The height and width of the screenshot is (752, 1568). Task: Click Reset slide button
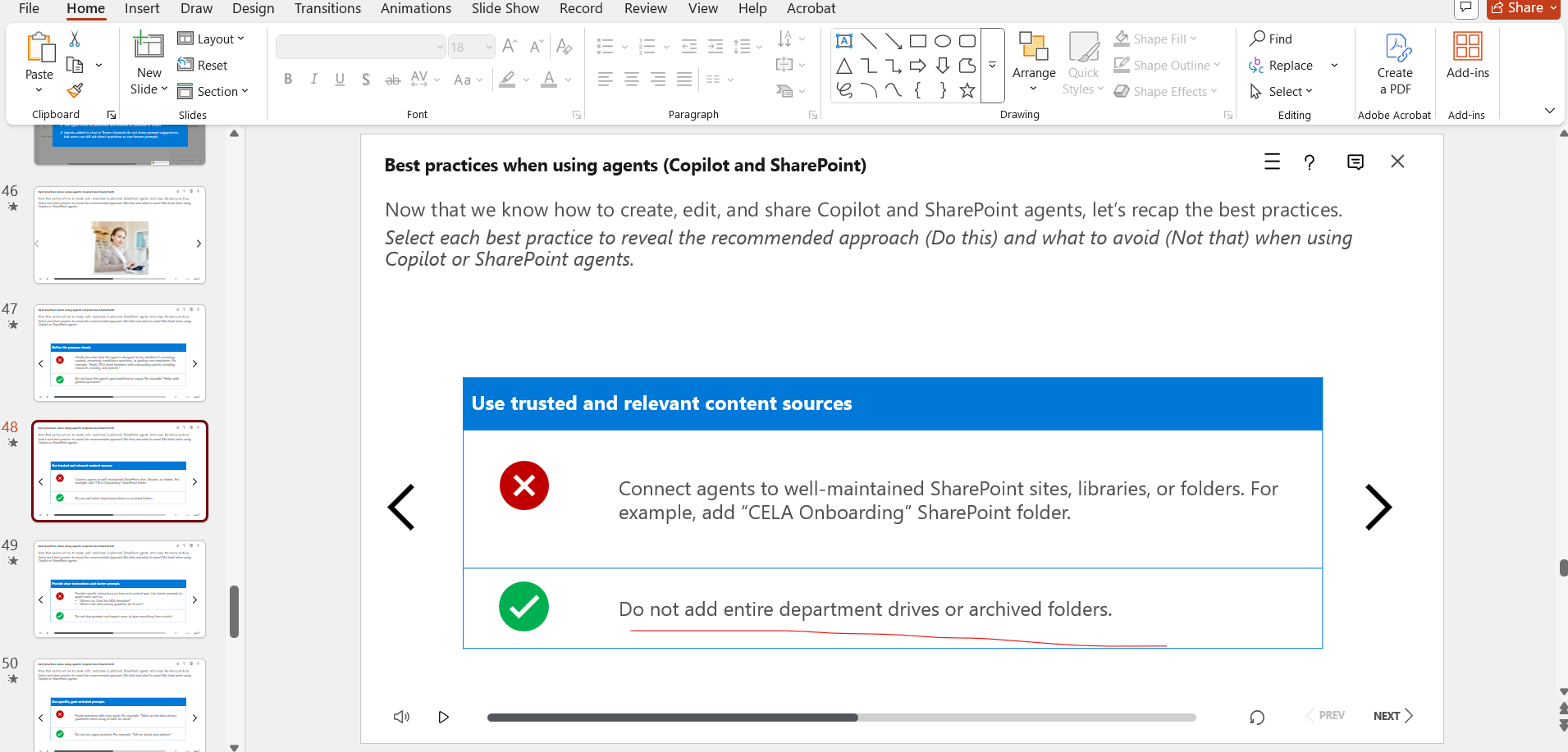(203, 65)
